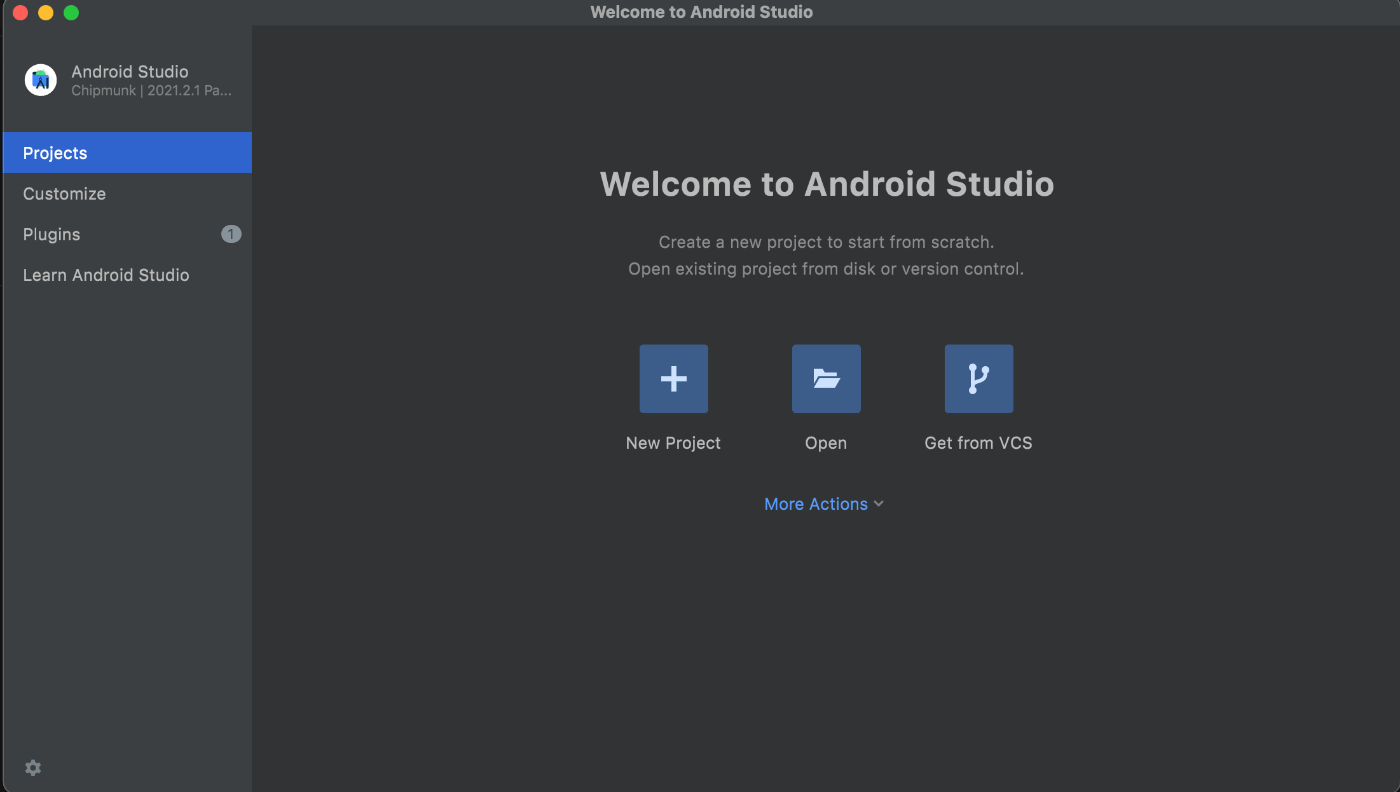
Task: Click the Android Studio name in the sidebar
Action: coord(130,72)
